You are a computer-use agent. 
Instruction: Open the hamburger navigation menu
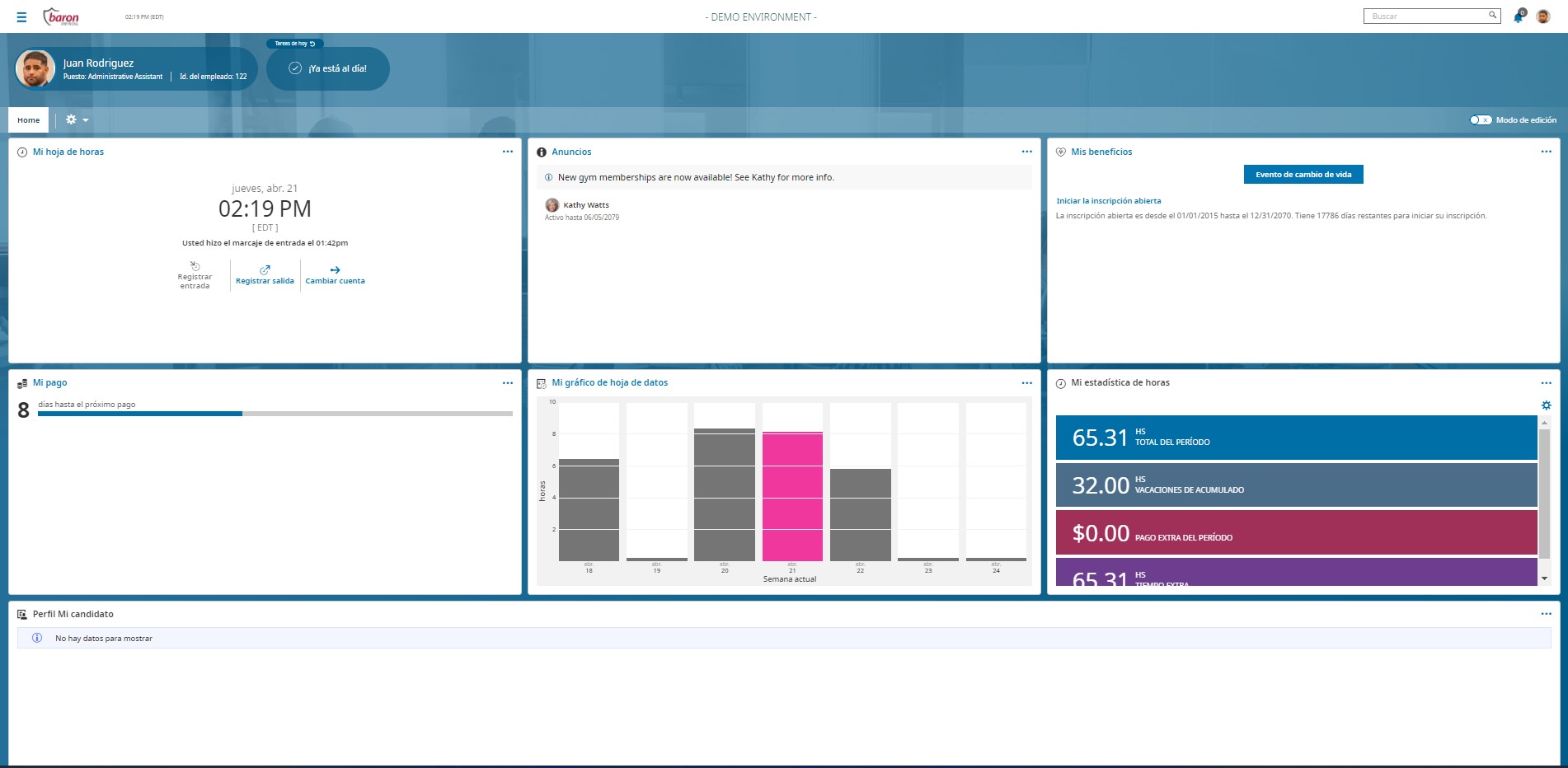[x=21, y=17]
